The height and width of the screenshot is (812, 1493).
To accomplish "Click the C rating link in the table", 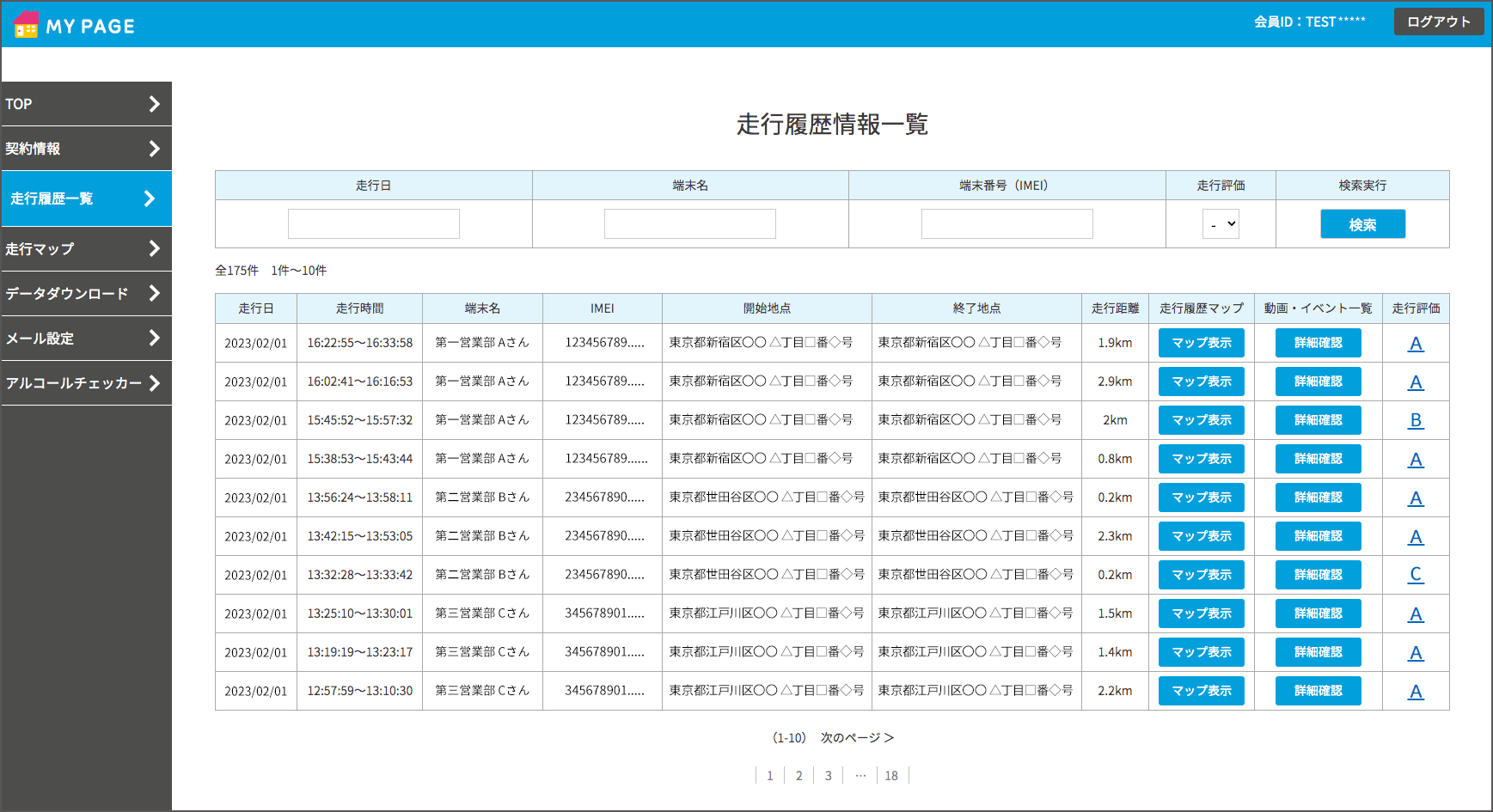I will [x=1416, y=575].
